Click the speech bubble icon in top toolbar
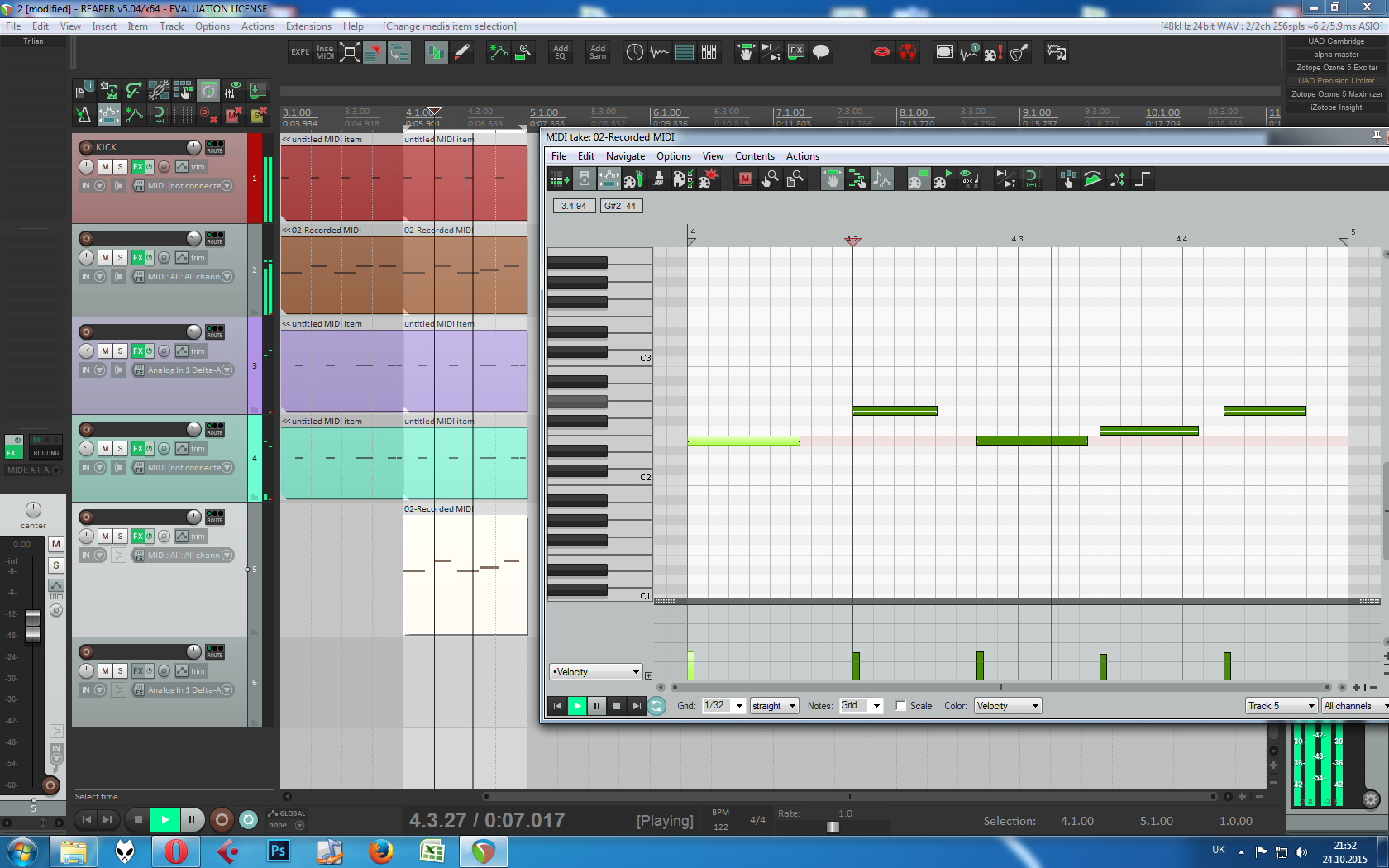 click(821, 52)
